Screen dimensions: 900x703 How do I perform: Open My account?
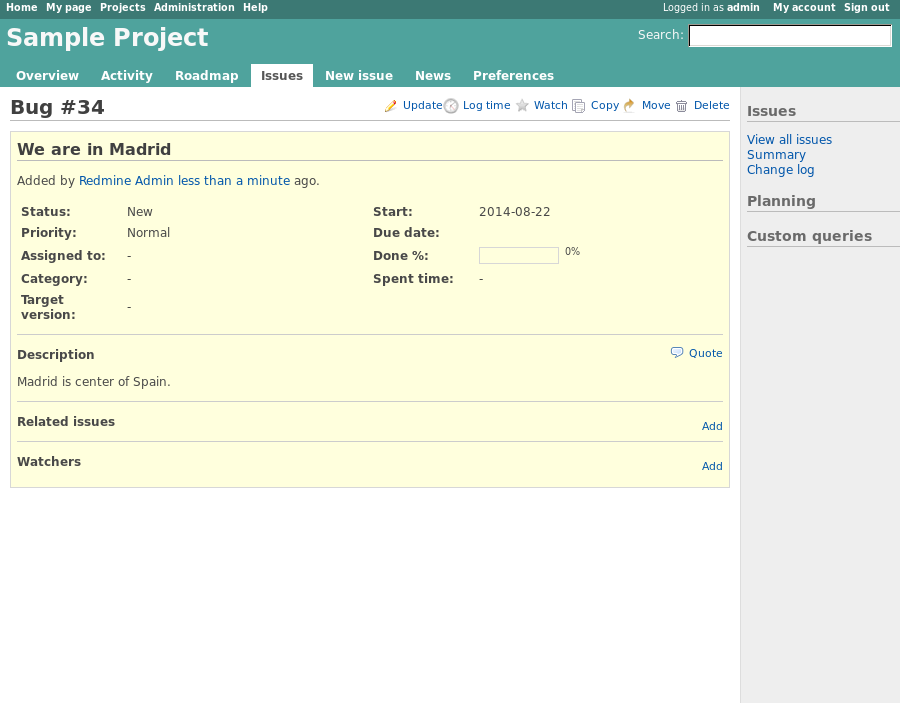click(x=804, y=7)
